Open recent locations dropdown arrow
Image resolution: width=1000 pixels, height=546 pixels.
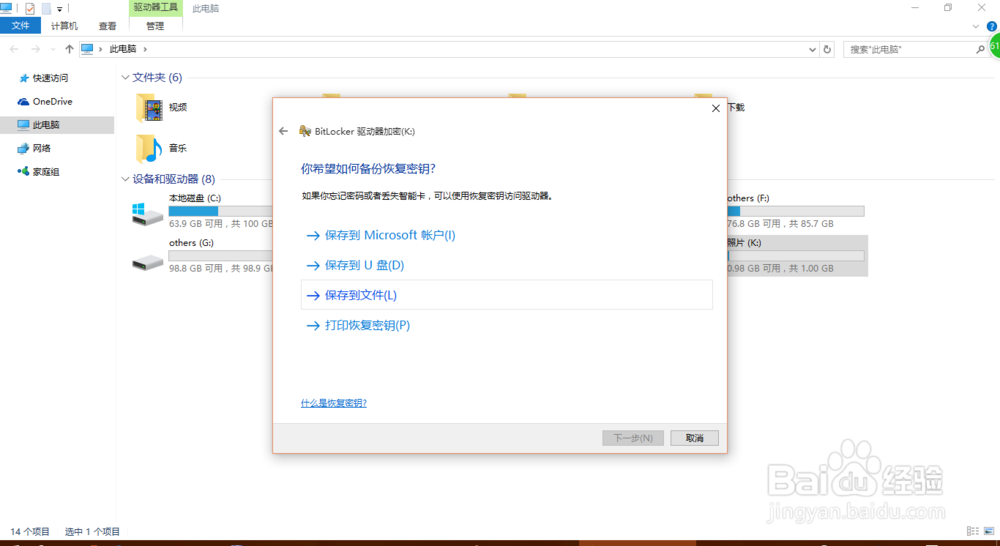52,49
